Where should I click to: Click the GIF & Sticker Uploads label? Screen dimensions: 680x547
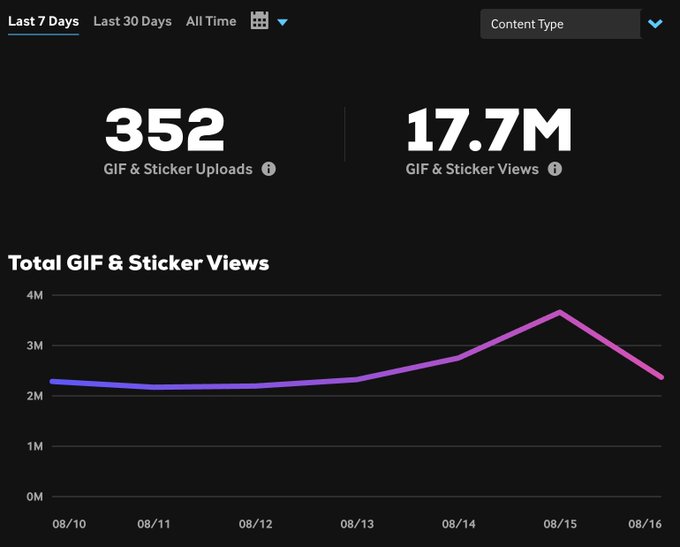tap(178, 169)
